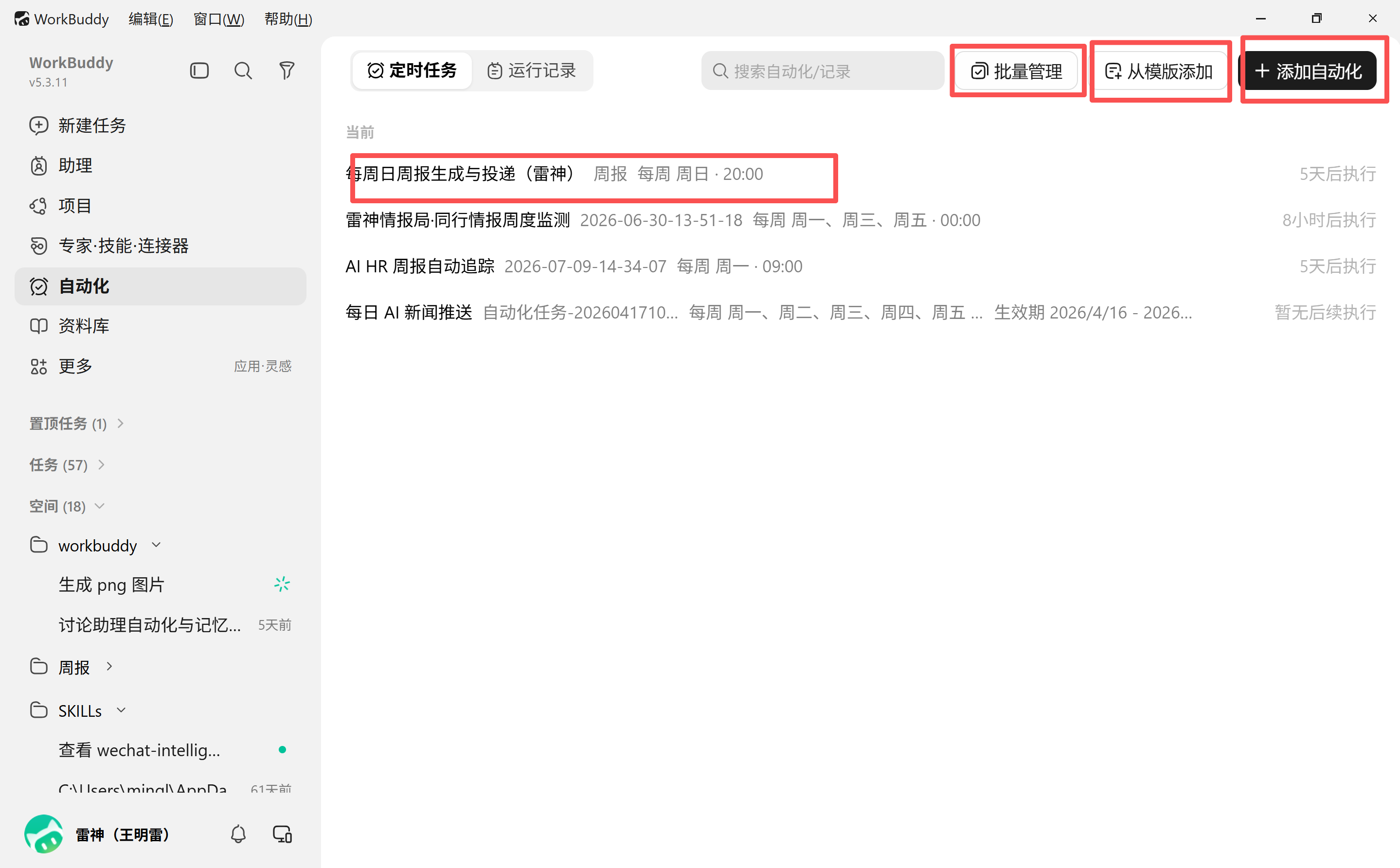1400x868 pixels.
Task: Open task 雷神情报局·同行情报周度监测
Action: 861,220
